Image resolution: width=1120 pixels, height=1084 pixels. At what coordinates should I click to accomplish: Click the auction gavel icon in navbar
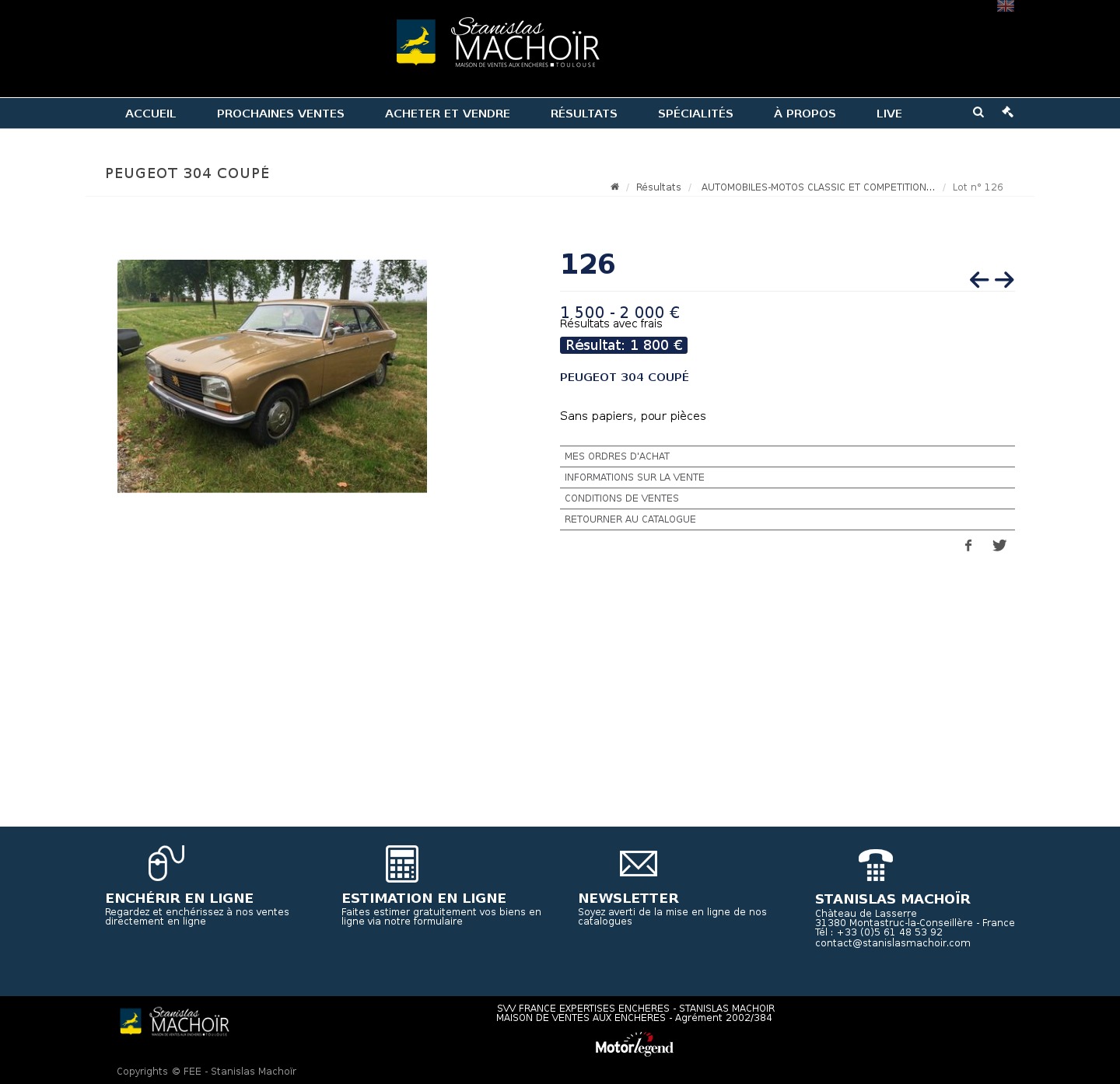click(1007, 112)
